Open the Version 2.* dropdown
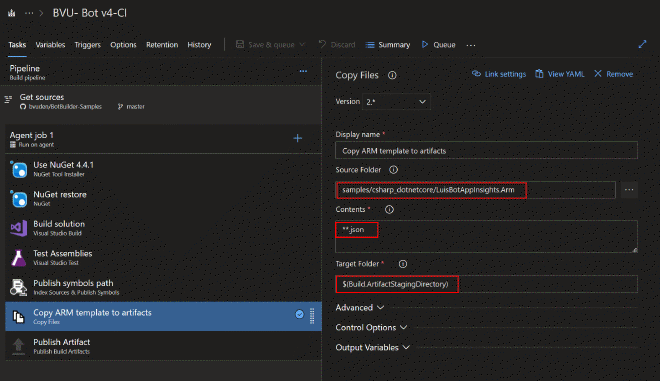This screenshot has height=381, width=660. 396,102
